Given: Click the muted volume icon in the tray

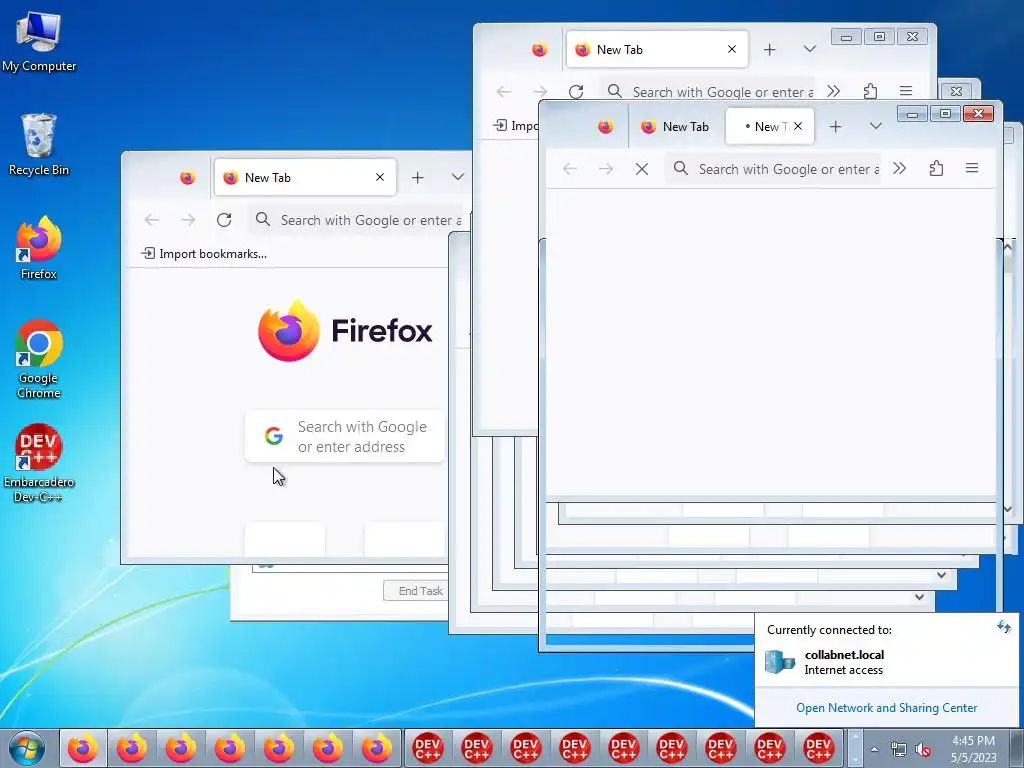Looking at the screenshot, I should pos(923,749).
